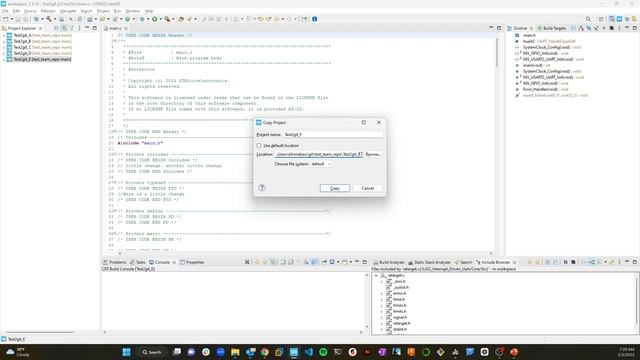640x360 pixels.
Task: Click the STM32CubeIDE taskbar icon
Action: tap(294, 352)
